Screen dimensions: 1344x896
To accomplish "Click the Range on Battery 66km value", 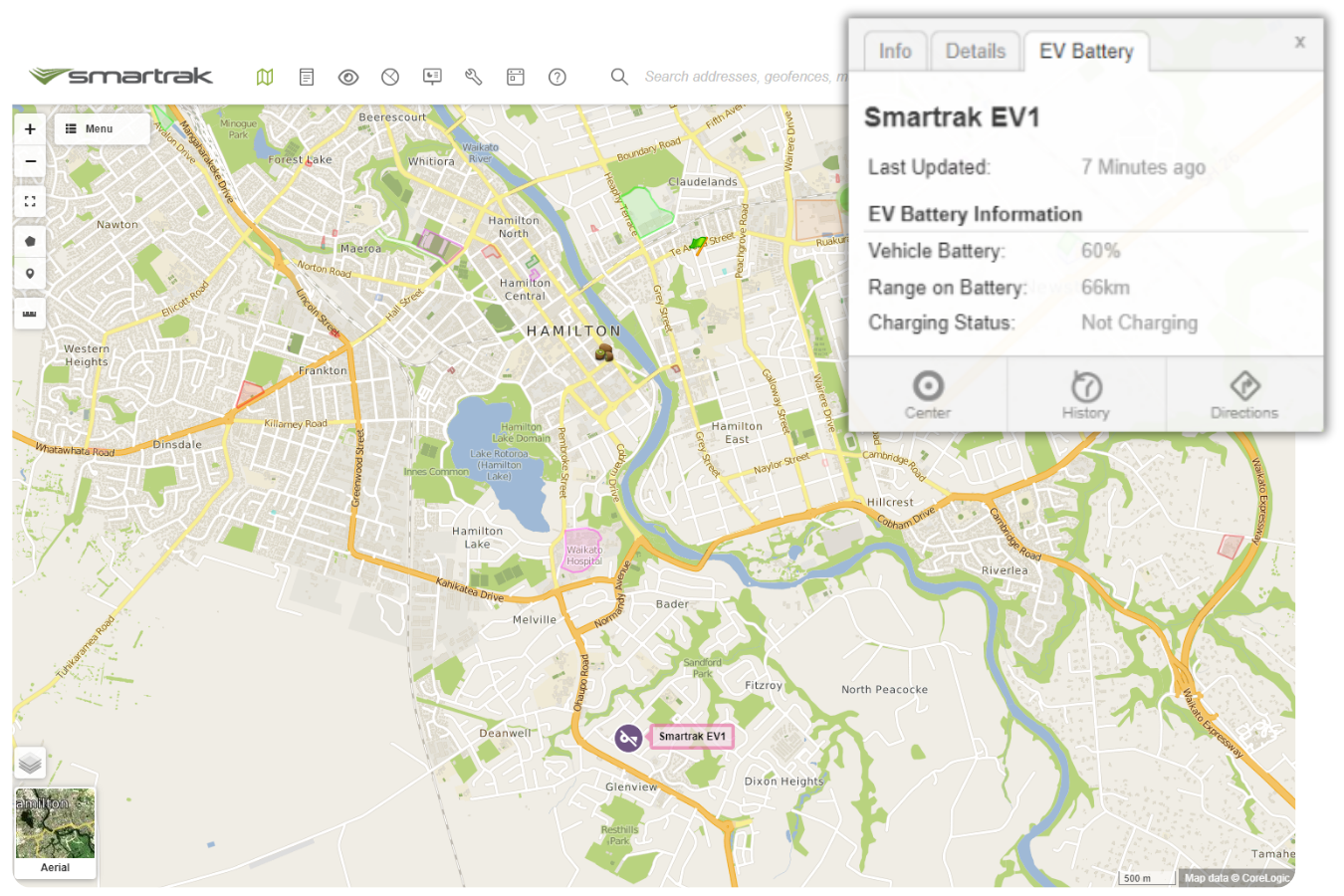I will point(1105,288).
